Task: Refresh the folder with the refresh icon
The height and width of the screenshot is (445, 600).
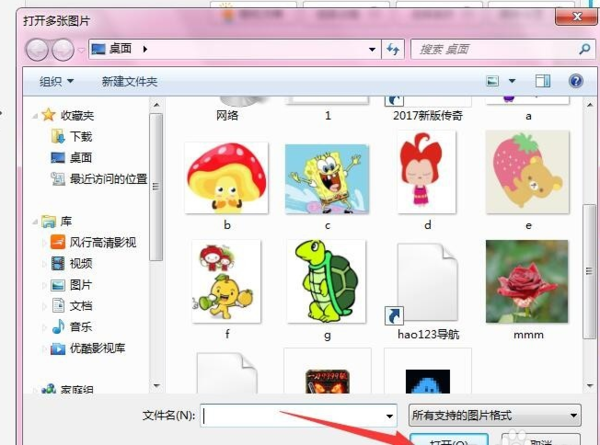Action: (x=393, y=49)
